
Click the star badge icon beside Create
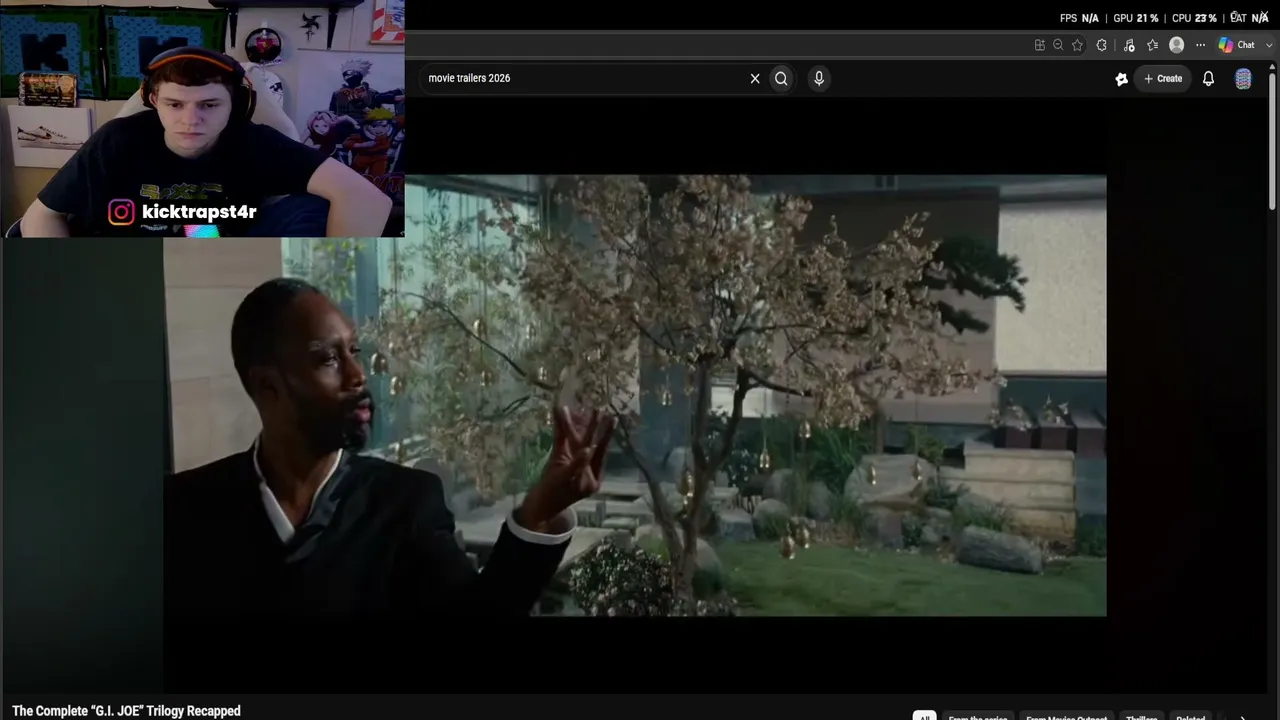tap(1121, 79)
